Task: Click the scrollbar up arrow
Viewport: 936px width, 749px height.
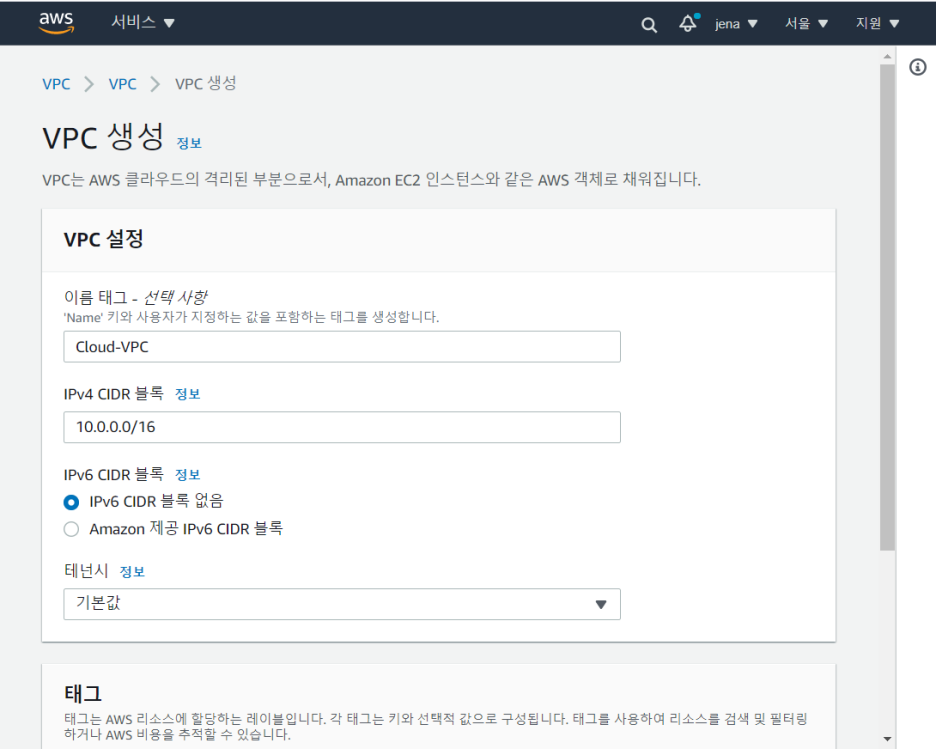Action: (888, 56)
